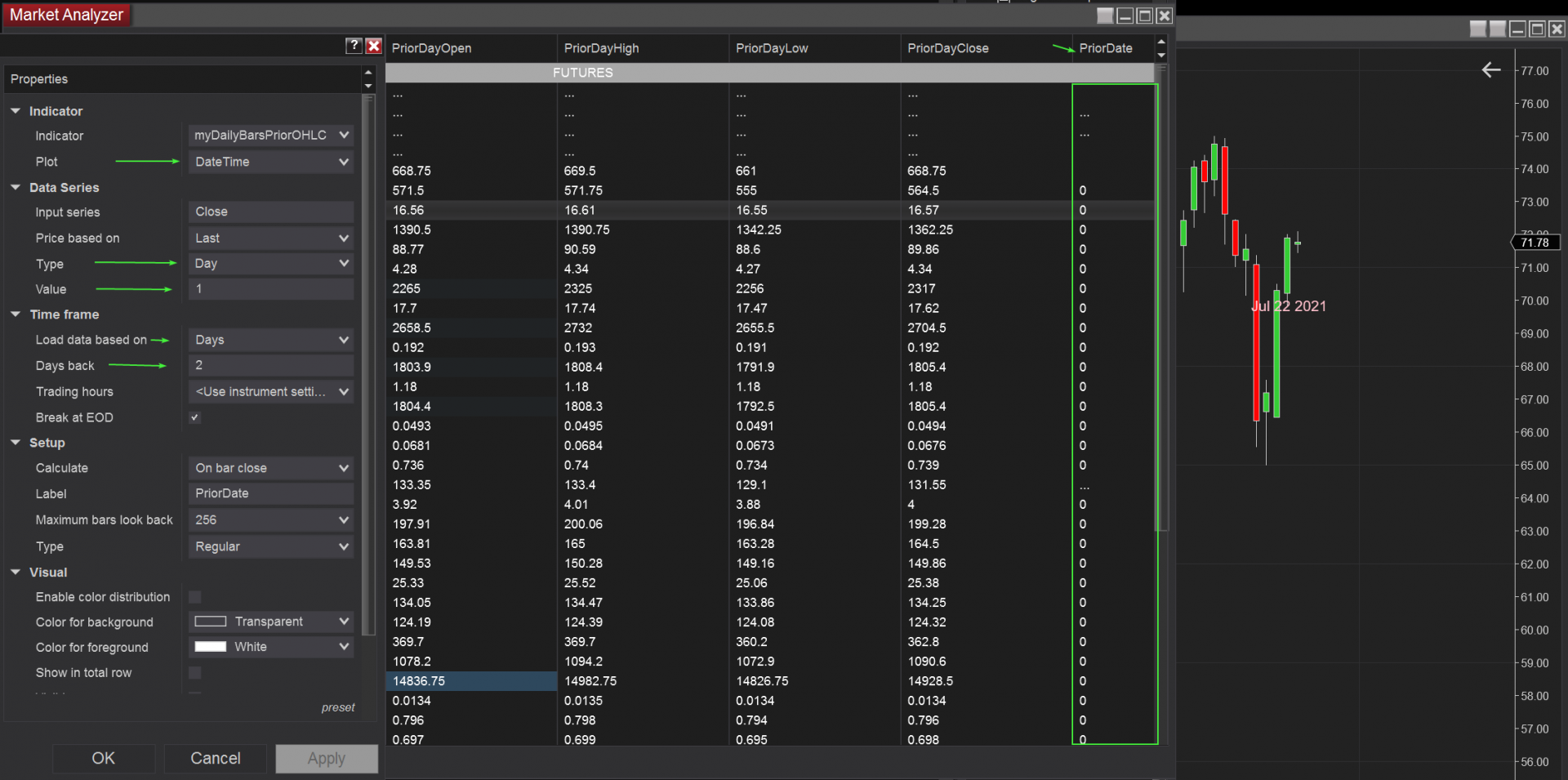Screen dimensions: 1568x780
Task: Collapse the Indicator section
Action: 16,110
